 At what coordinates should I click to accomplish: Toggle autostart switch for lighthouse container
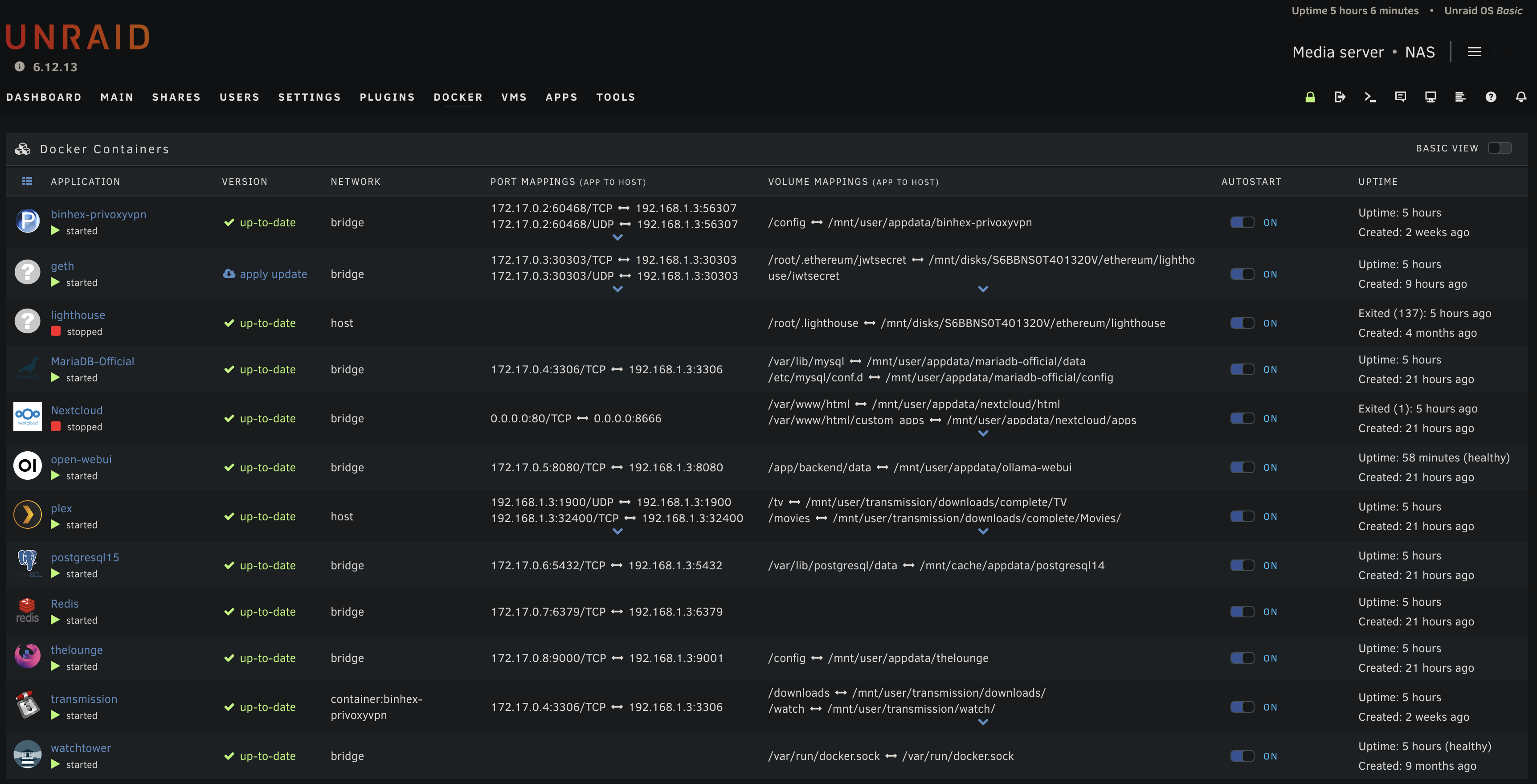point(1242,322)
